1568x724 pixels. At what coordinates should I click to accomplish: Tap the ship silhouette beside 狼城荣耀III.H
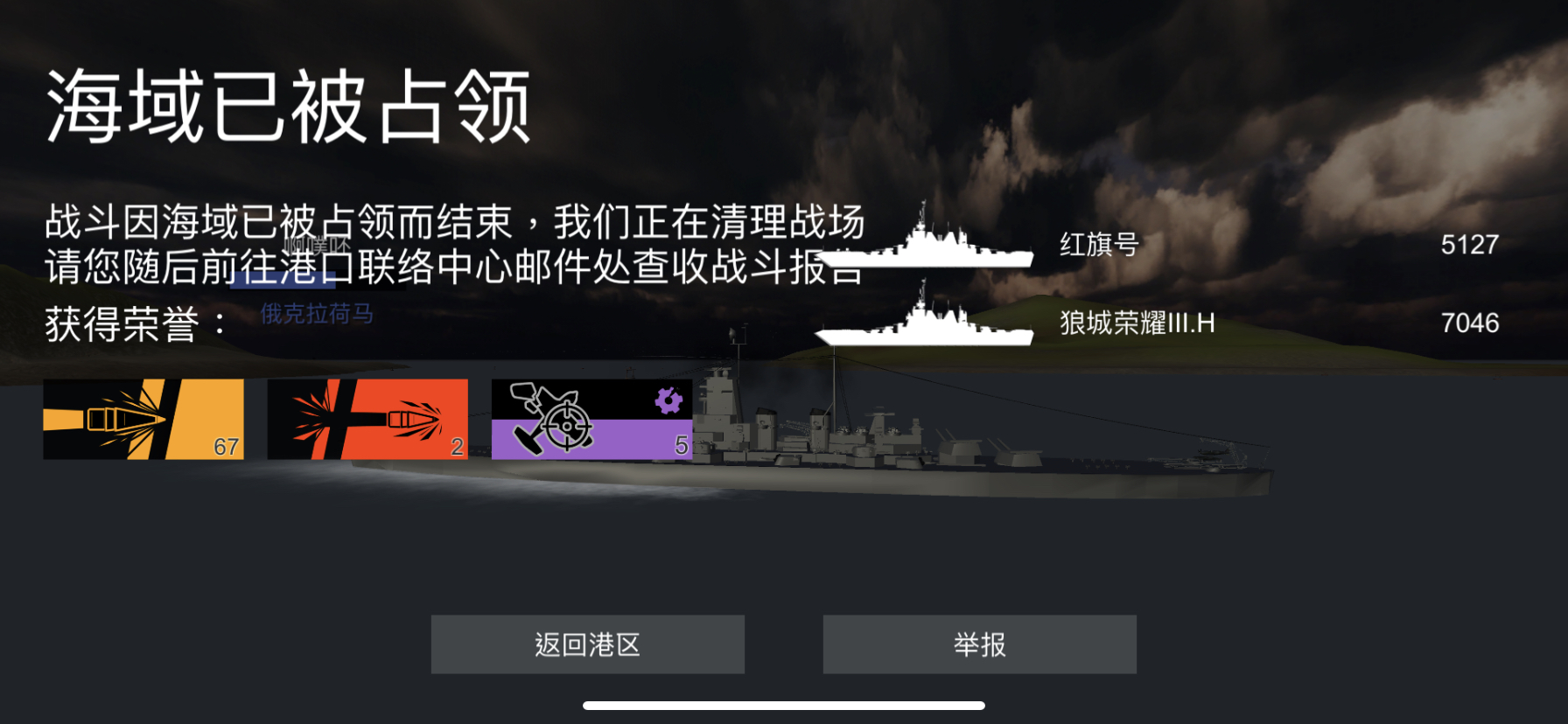coord(925,315)
